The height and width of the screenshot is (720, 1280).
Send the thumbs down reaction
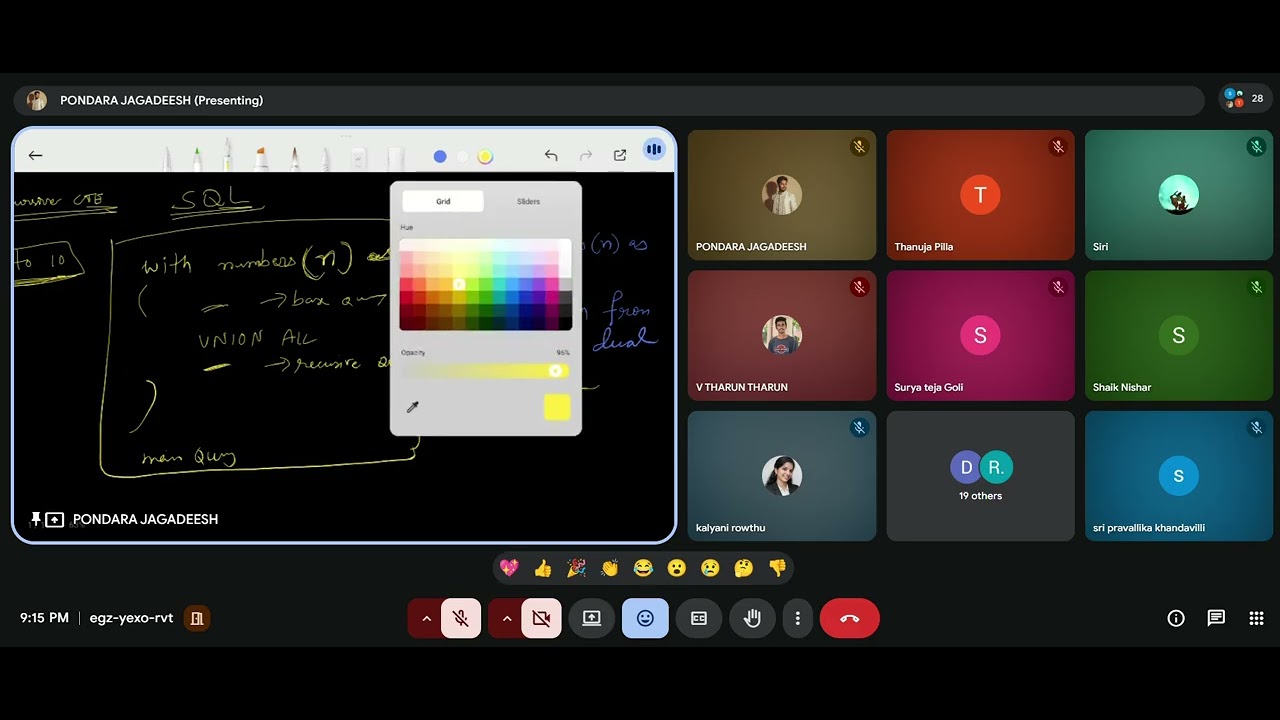777,568
